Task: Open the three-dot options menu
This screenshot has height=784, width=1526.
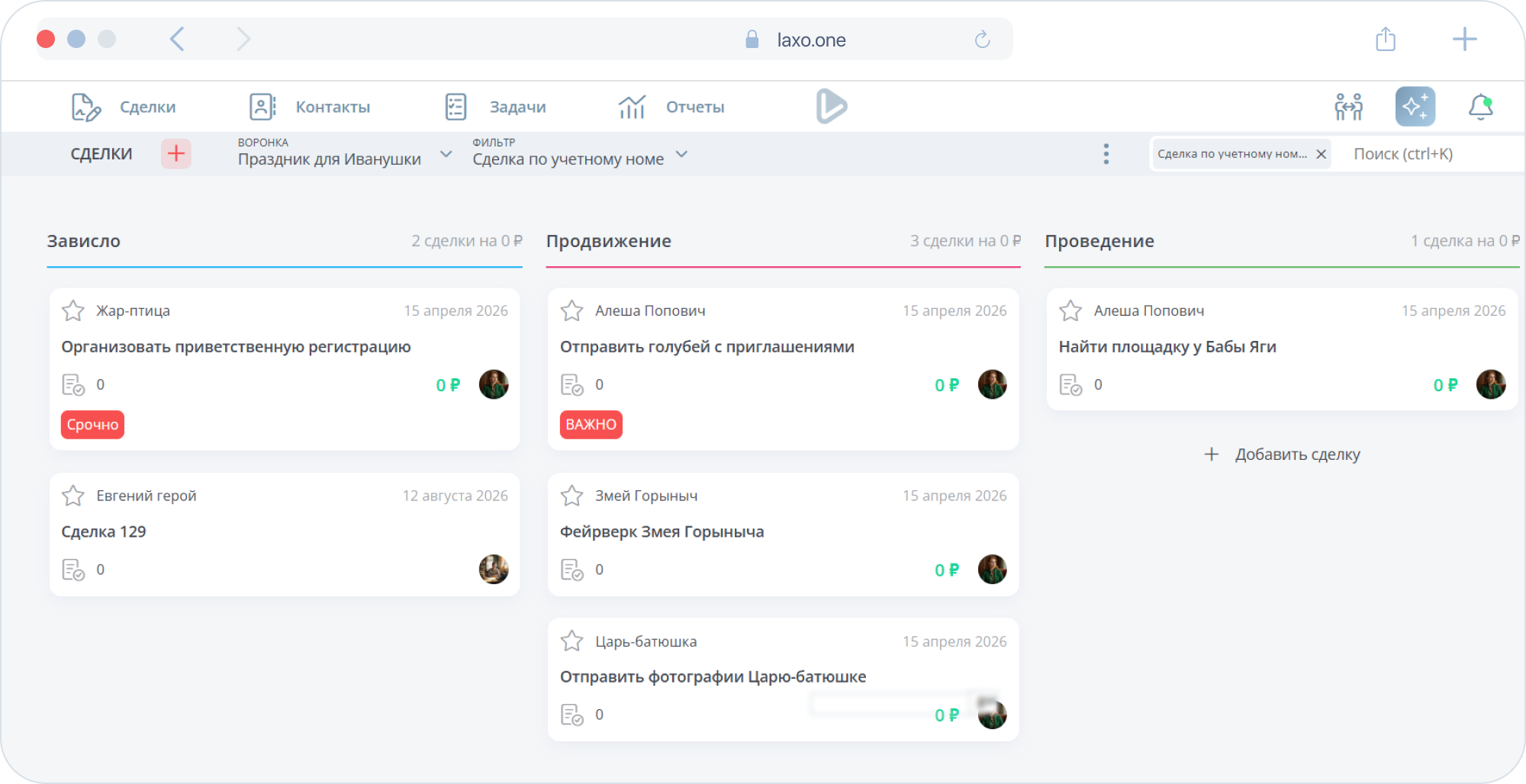Action: 1106,154
